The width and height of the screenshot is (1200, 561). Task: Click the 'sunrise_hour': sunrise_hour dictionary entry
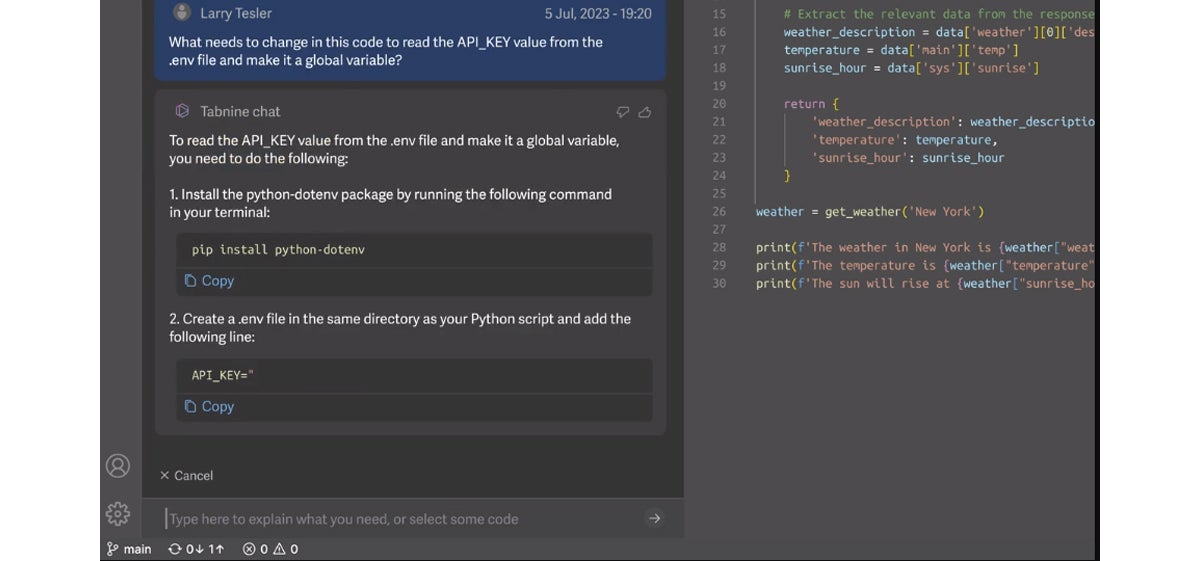908,158
